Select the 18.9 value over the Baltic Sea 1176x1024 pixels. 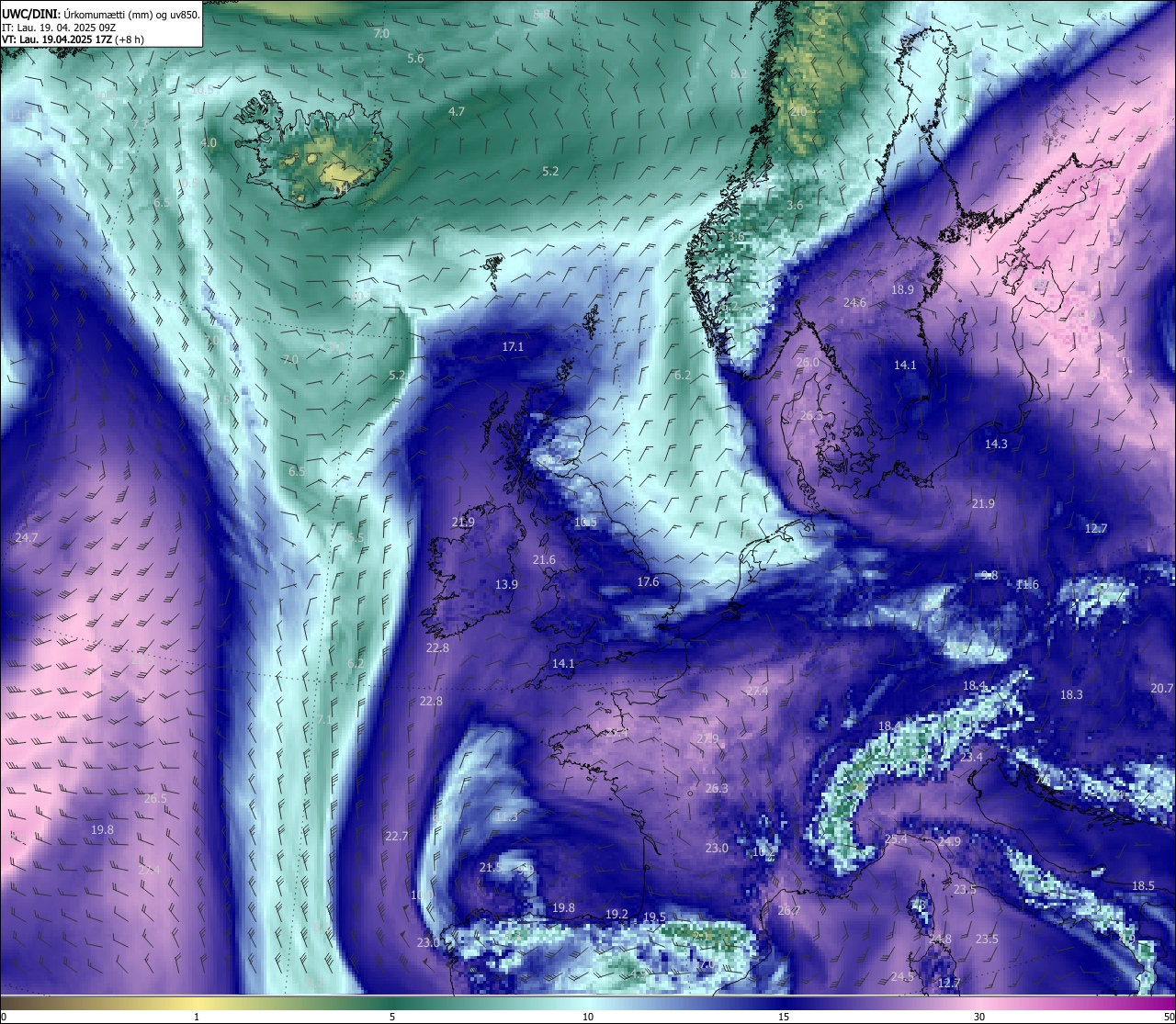(x=902, y=289)
